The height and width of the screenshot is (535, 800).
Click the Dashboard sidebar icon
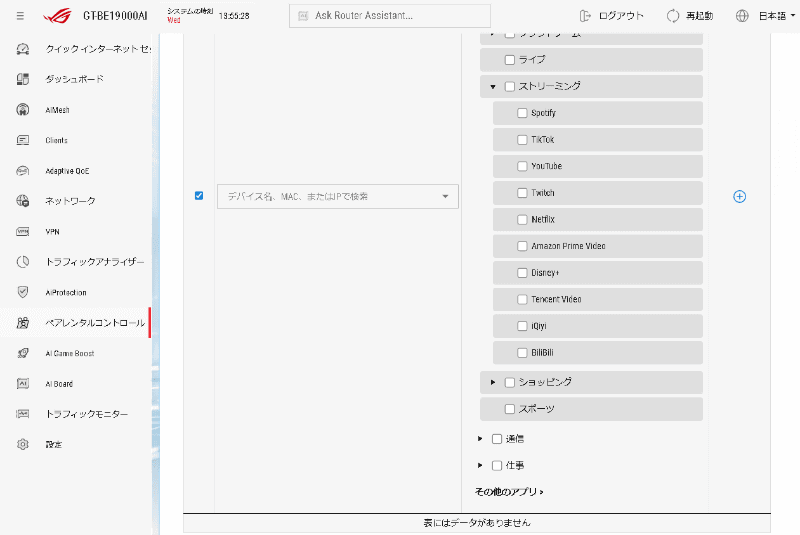pos(22,79)
